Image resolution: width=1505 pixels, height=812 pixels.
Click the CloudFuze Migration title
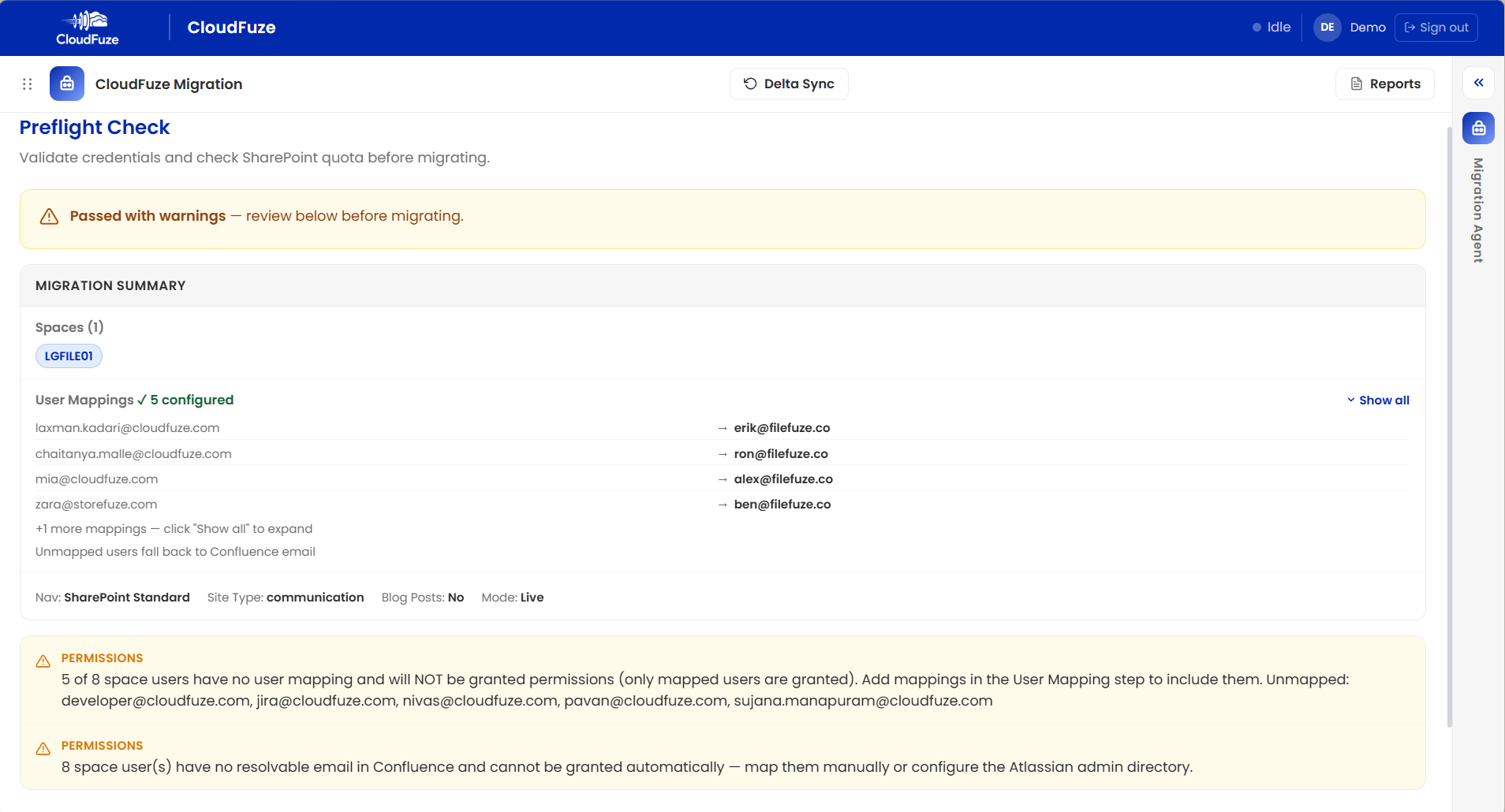pyautogui.click(x=169, y=84)
